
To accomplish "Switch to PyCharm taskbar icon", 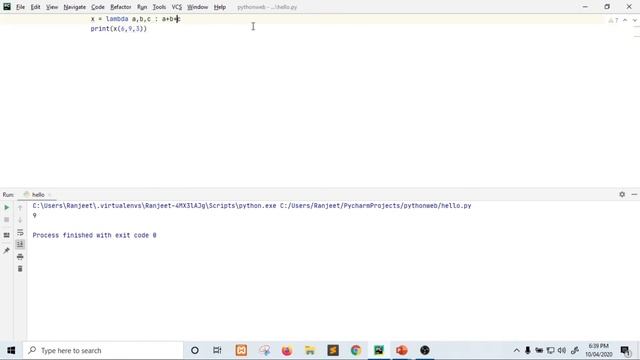I will 379,350.
